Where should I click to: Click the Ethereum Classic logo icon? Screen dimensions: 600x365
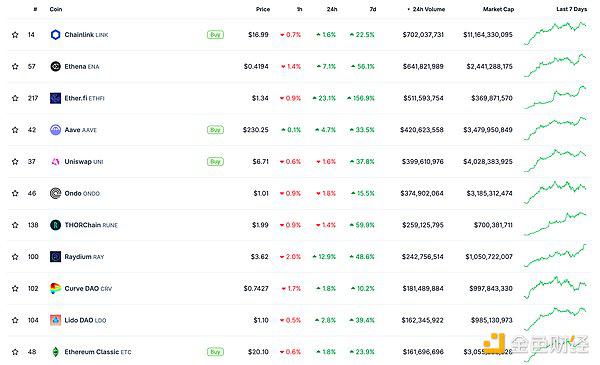[55, 352]
